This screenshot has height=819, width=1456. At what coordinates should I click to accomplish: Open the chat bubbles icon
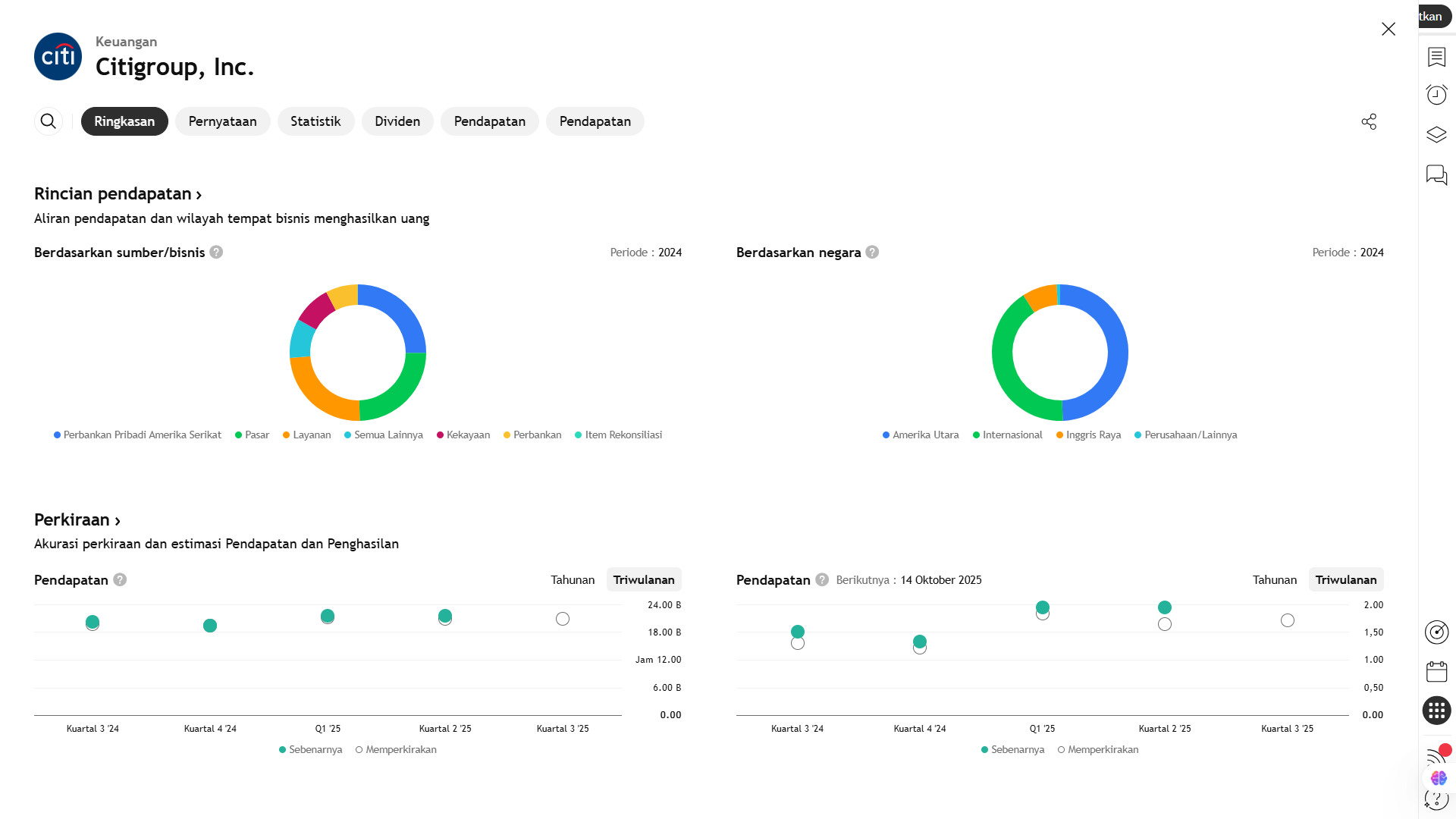[1436, 175]
